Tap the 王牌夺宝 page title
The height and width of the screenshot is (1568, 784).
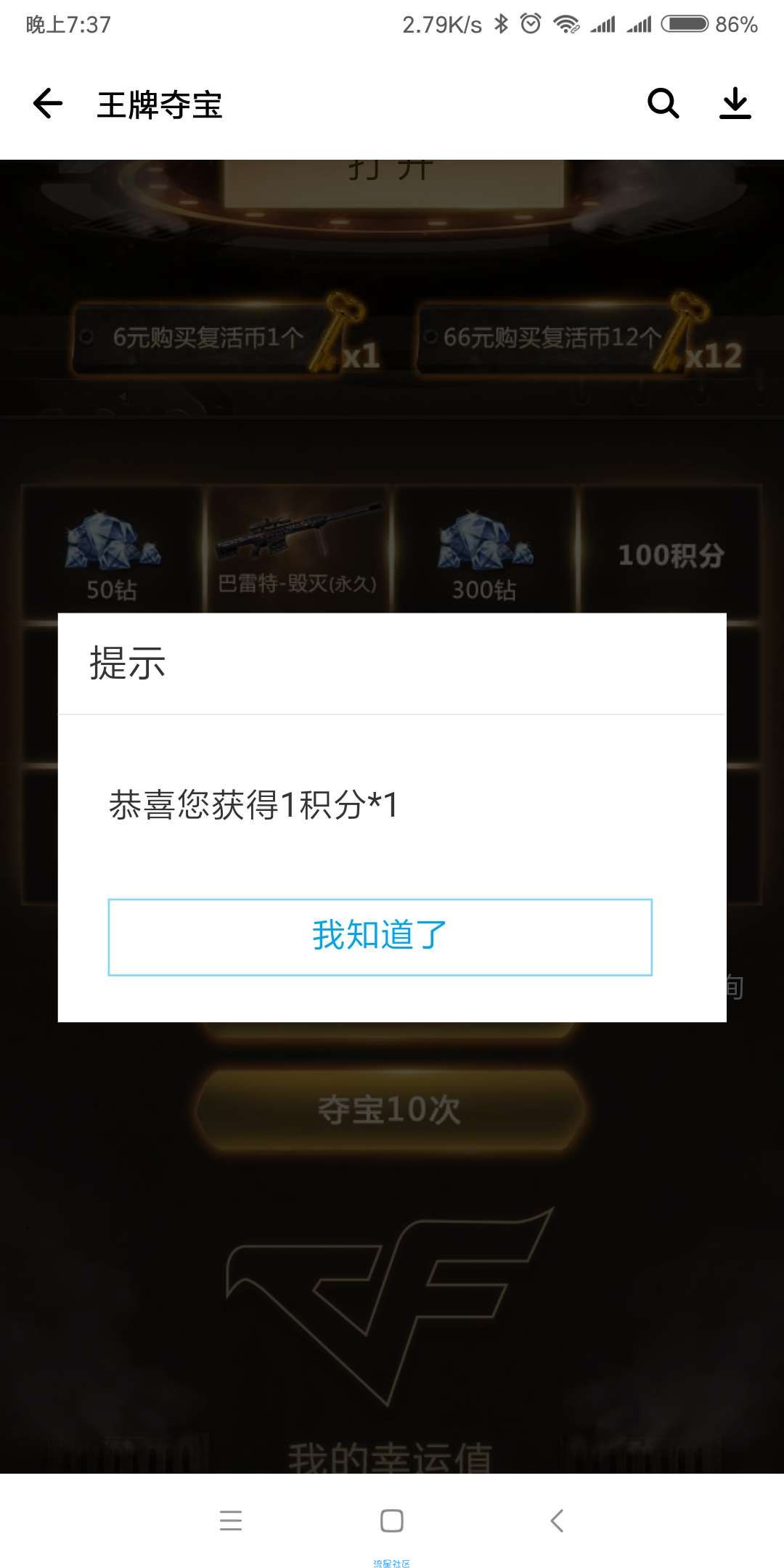click(x=160, y=105)
